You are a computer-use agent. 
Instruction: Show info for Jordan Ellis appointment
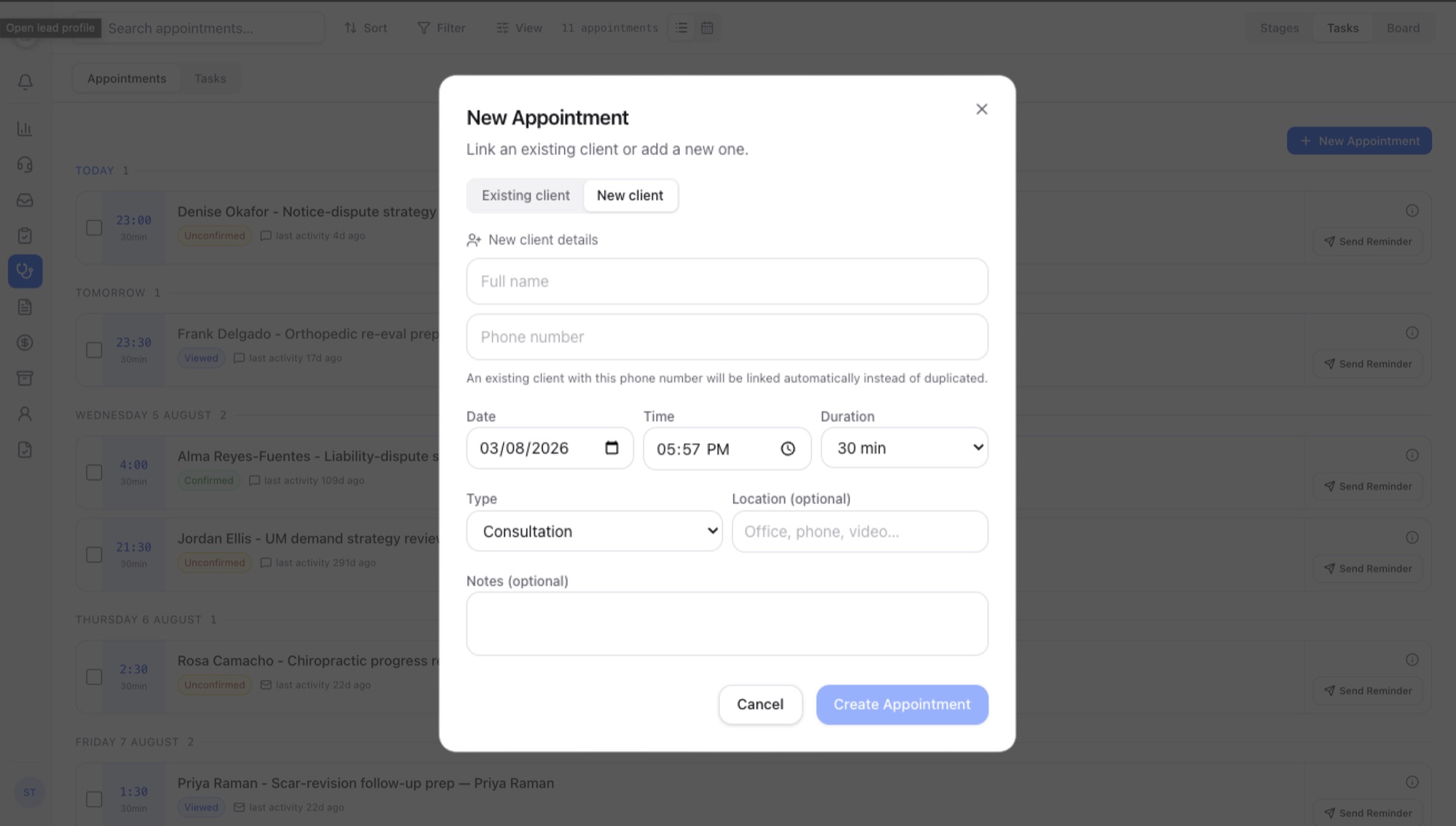tap(1412, 538)
